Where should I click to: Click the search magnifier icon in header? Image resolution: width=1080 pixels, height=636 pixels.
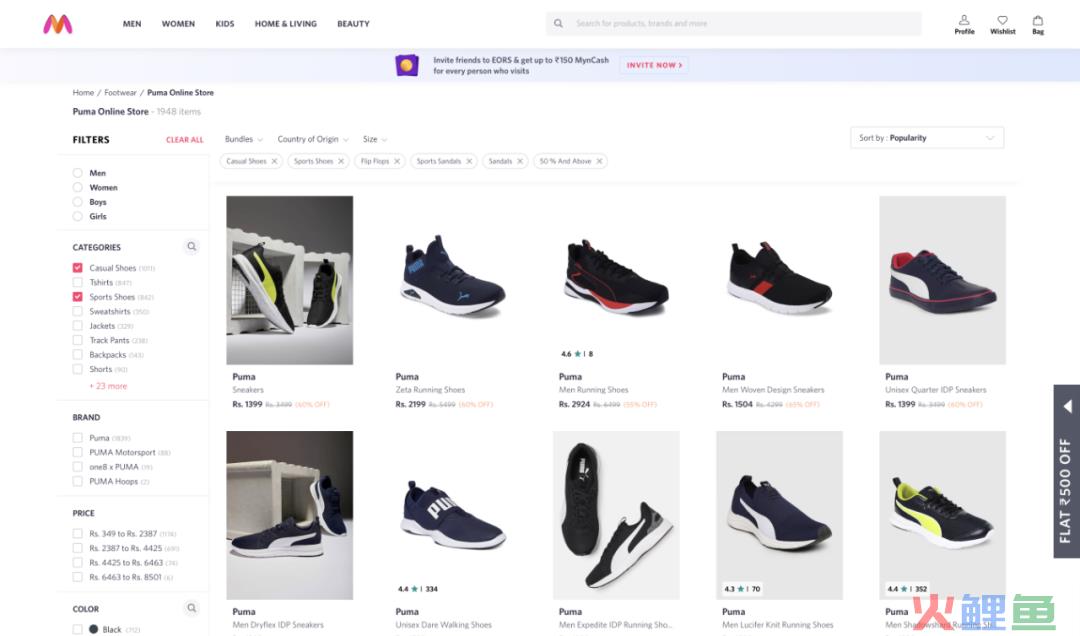559,23
